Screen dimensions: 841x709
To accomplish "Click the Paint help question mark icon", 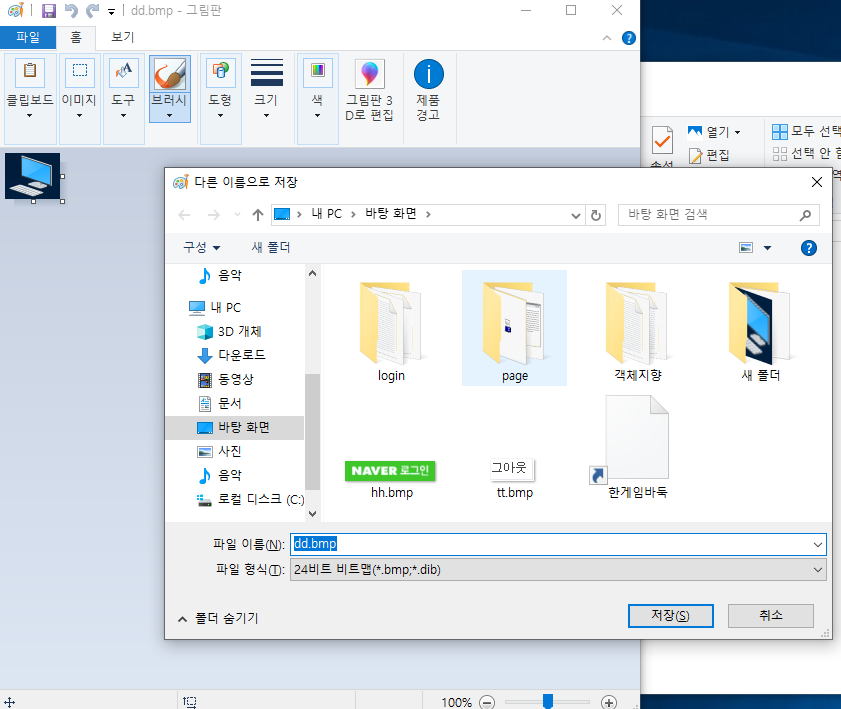I will pyautogui.click(x=629, y=38).
